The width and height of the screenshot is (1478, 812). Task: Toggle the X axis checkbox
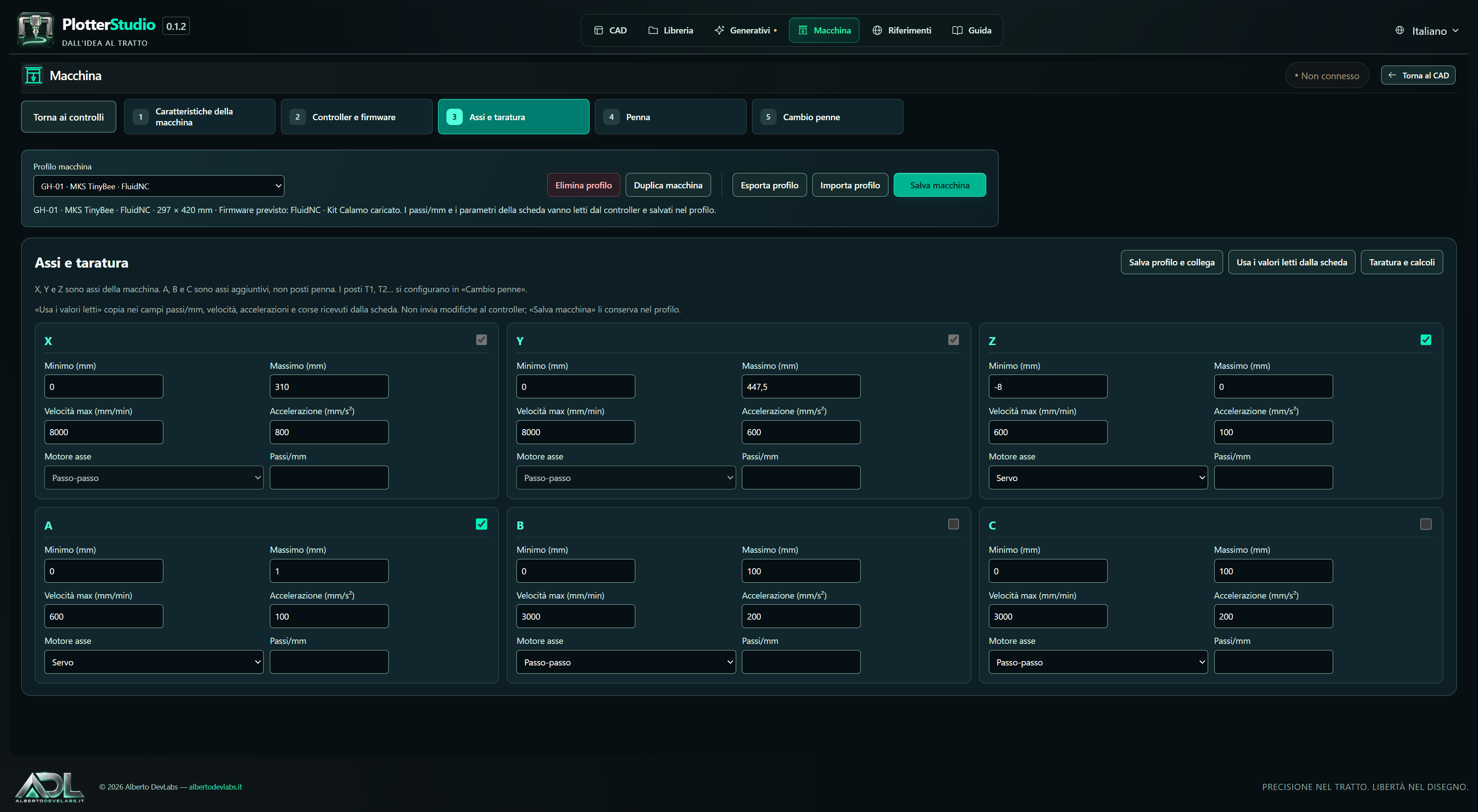point(481,340)
